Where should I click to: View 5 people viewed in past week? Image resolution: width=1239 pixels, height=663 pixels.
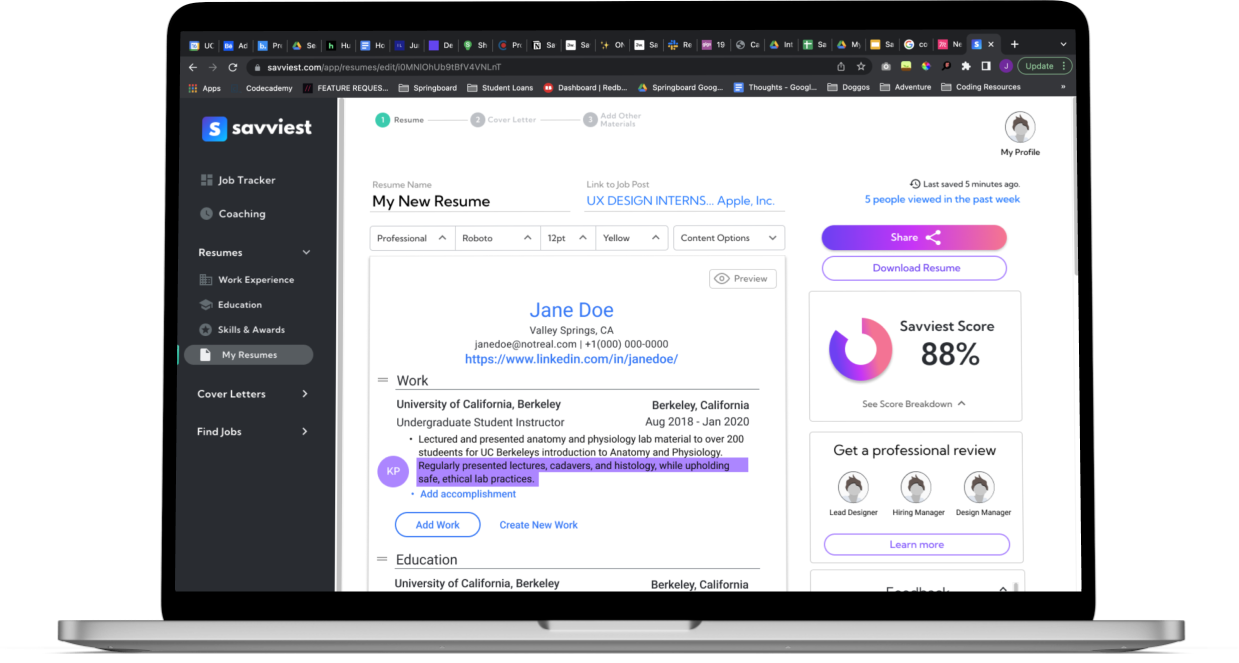click(x=942, y=199)
